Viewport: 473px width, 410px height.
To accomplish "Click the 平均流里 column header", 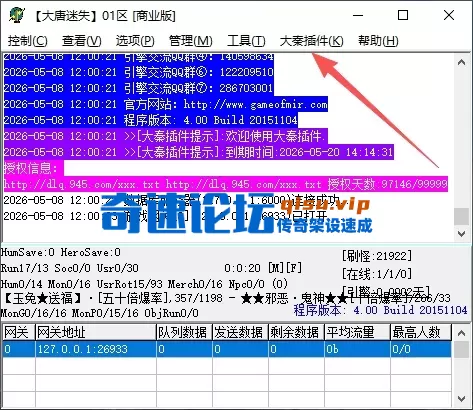I will tap(357, 332).
